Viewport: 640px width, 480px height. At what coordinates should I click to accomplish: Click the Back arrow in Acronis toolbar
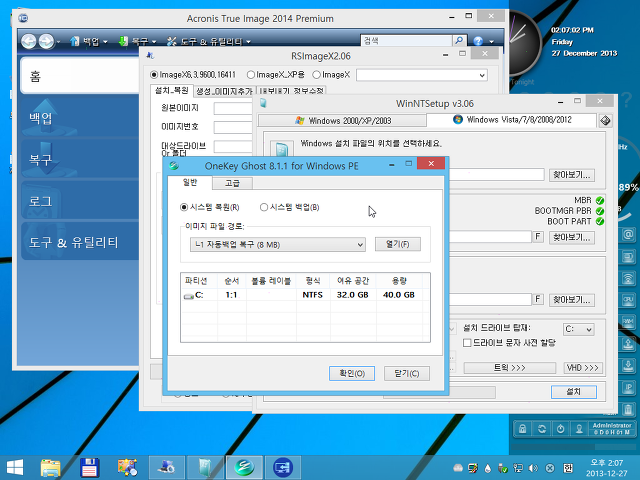29,41
